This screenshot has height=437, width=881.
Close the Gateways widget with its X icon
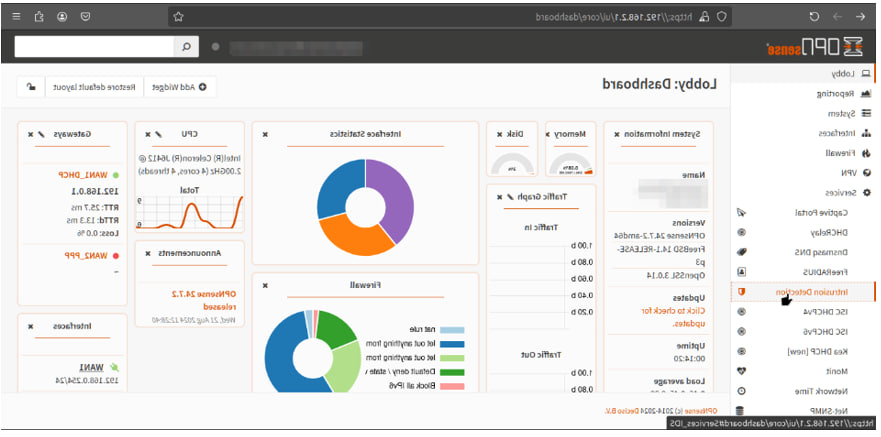point(30,134)
